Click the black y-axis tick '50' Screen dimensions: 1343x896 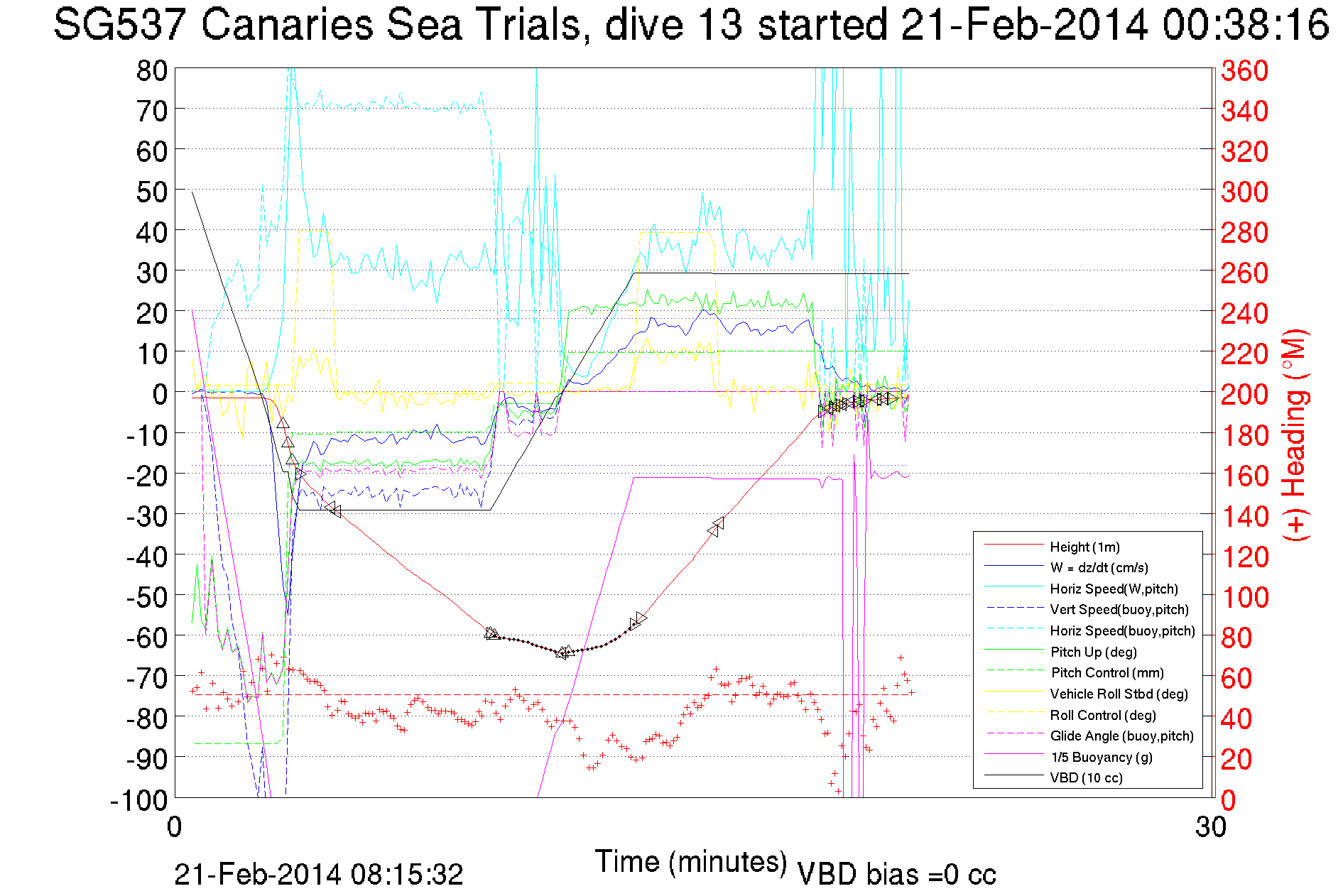(x=152, y=192)
